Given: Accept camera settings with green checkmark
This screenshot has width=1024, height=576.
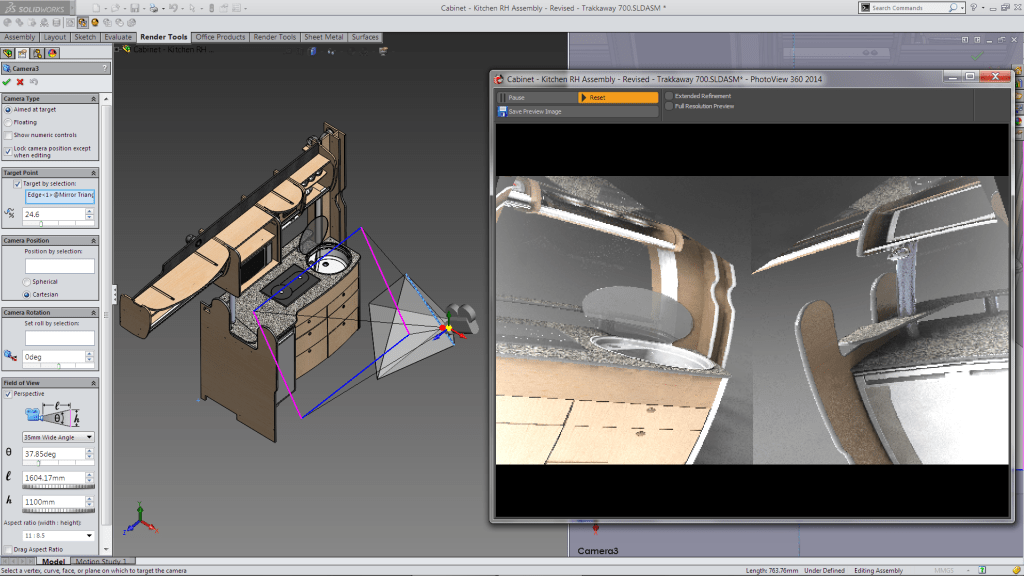Looking at the screenshot, I should [7, 82].
